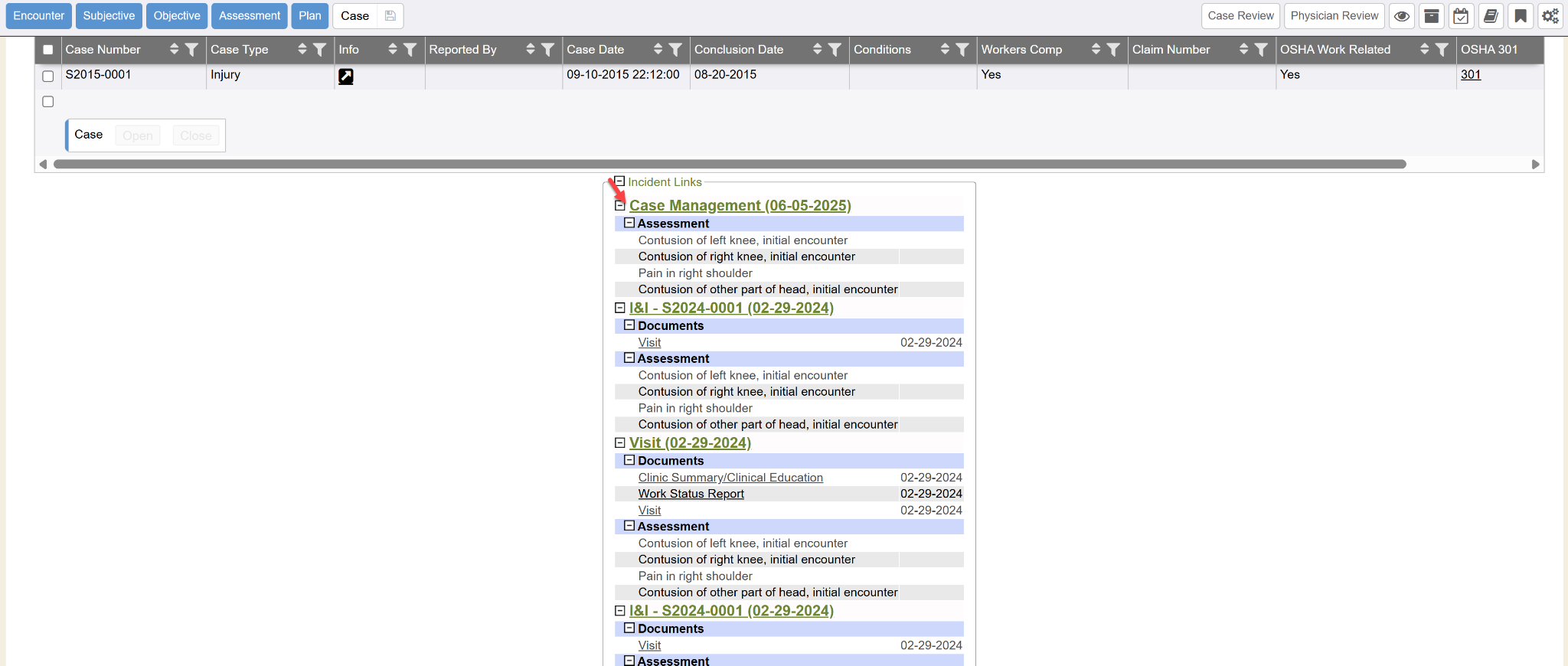
Task: Open the Work Status Report link
Action: pyautogui.click(x=691, y=494)
